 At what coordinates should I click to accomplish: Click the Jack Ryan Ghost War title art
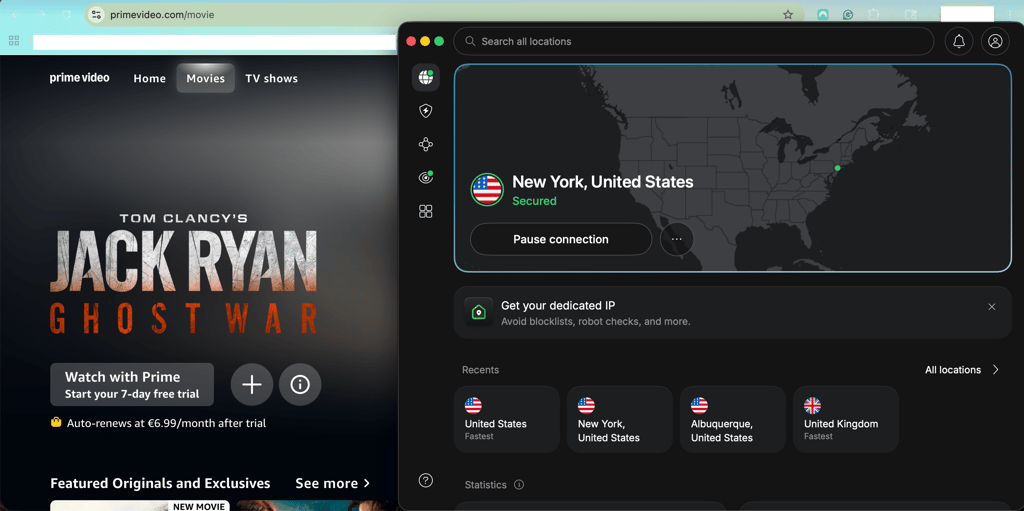(184, 273)
